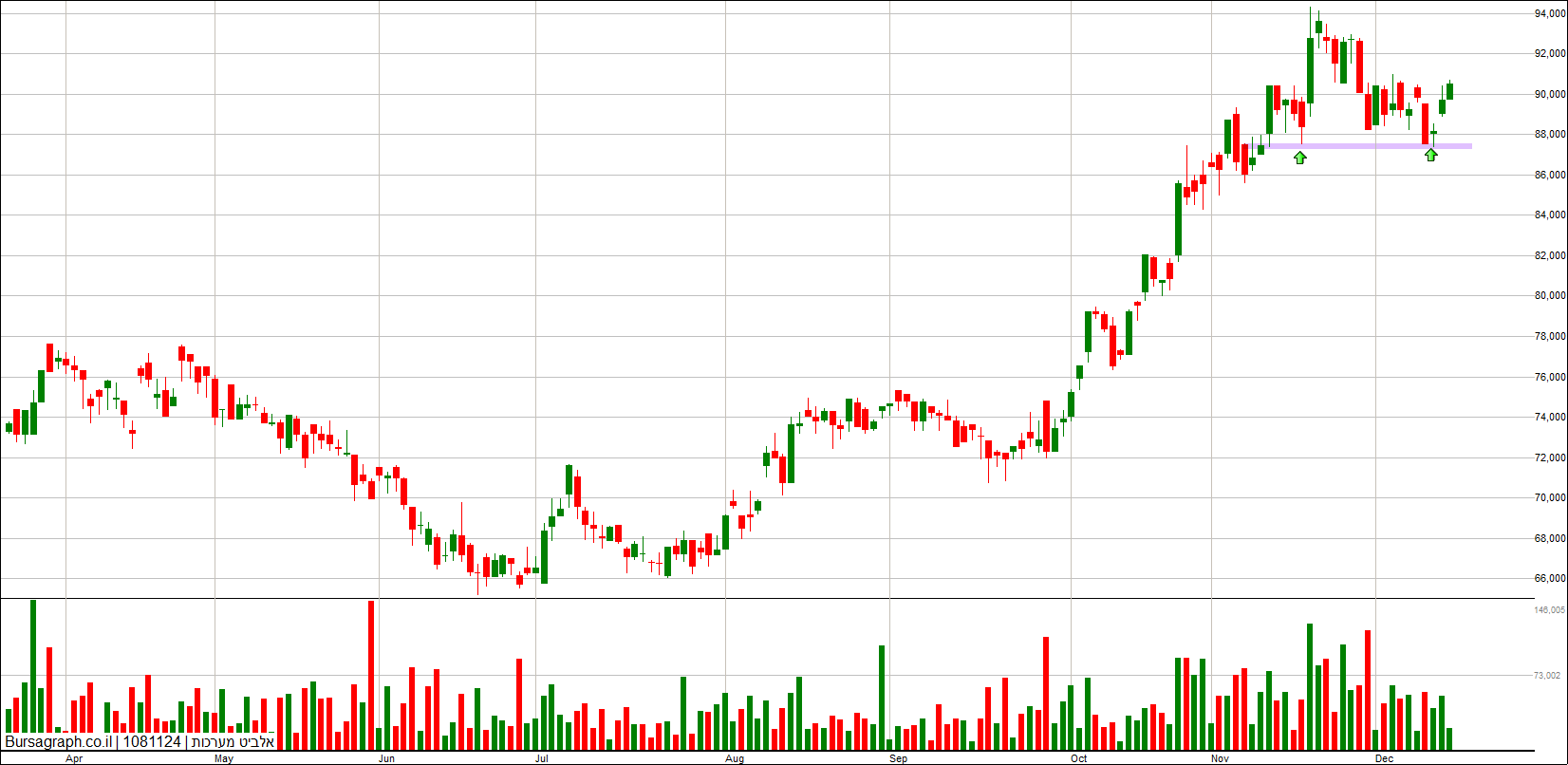Select the 68,000 price level label
This screenshot has width=1568, height=765.
point(1550,539)
